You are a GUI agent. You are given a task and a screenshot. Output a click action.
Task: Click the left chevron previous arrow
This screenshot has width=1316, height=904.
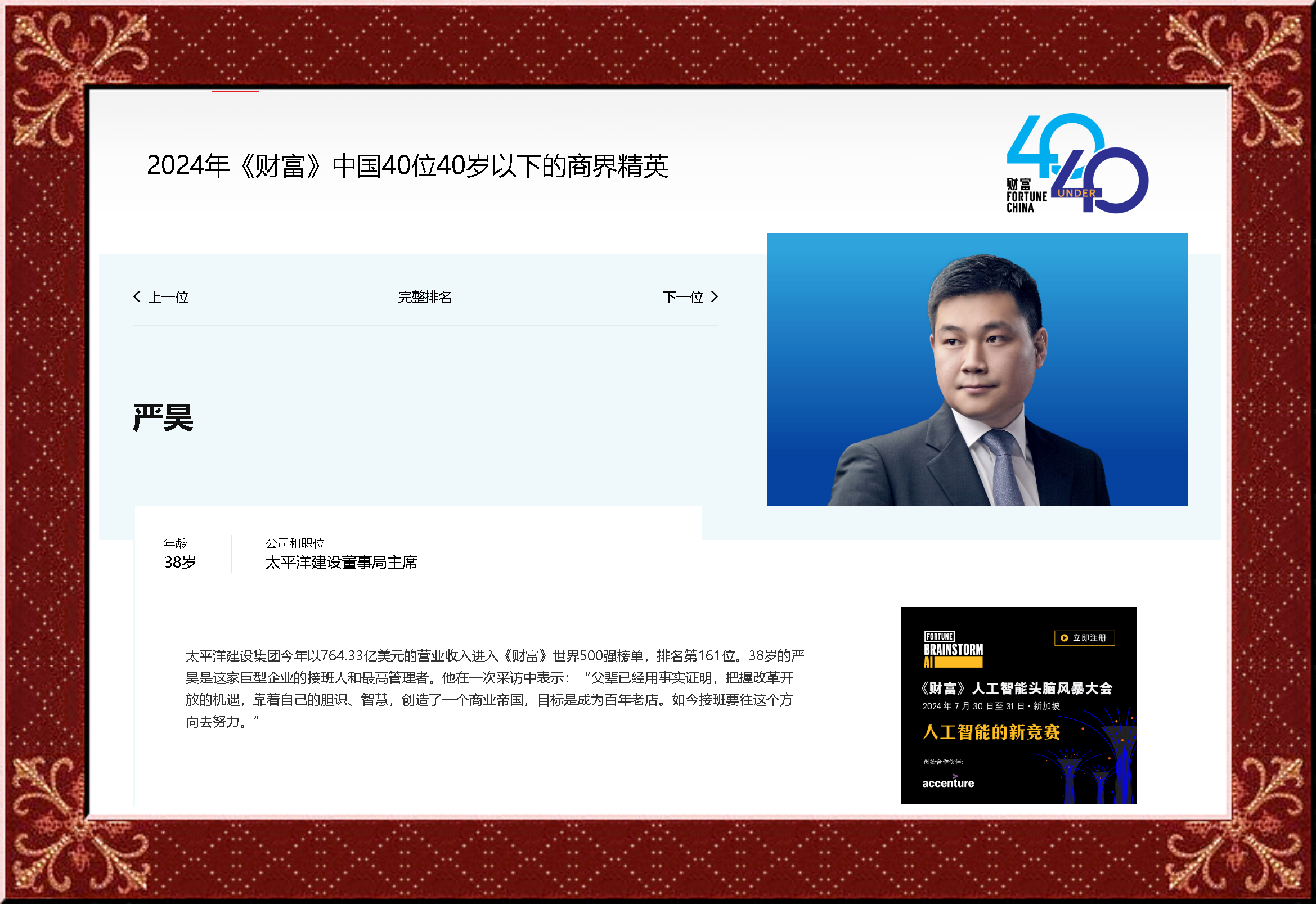tap(137, 297)
